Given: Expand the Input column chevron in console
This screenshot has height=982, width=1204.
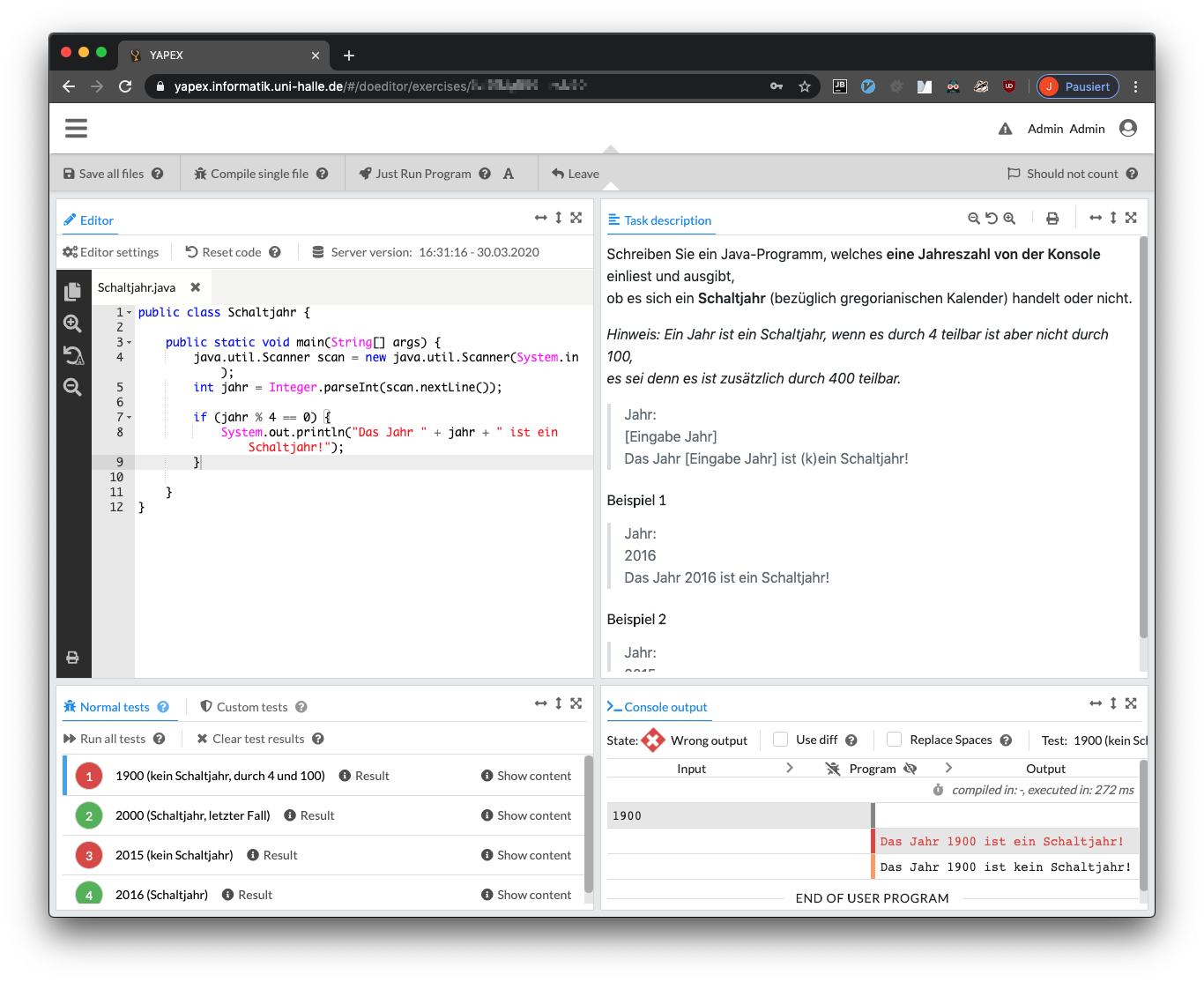Looking at the screenshot, I should (790, 769).
